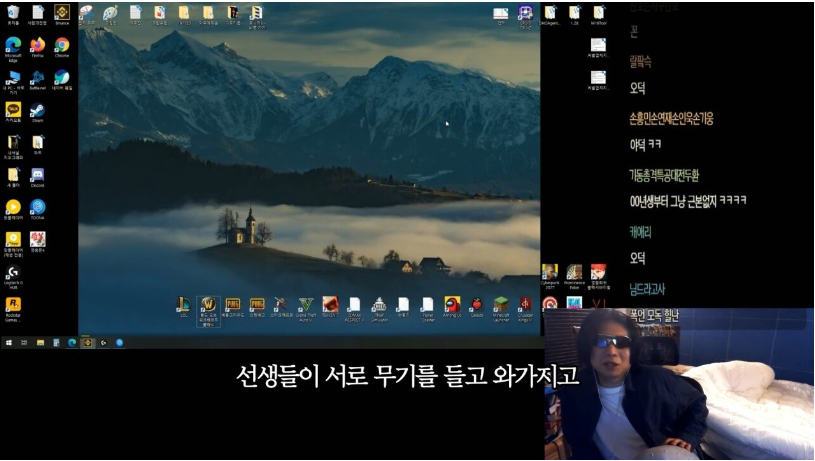
Task: Open the Celeste strawberry icon
Action: coord(477,307)
